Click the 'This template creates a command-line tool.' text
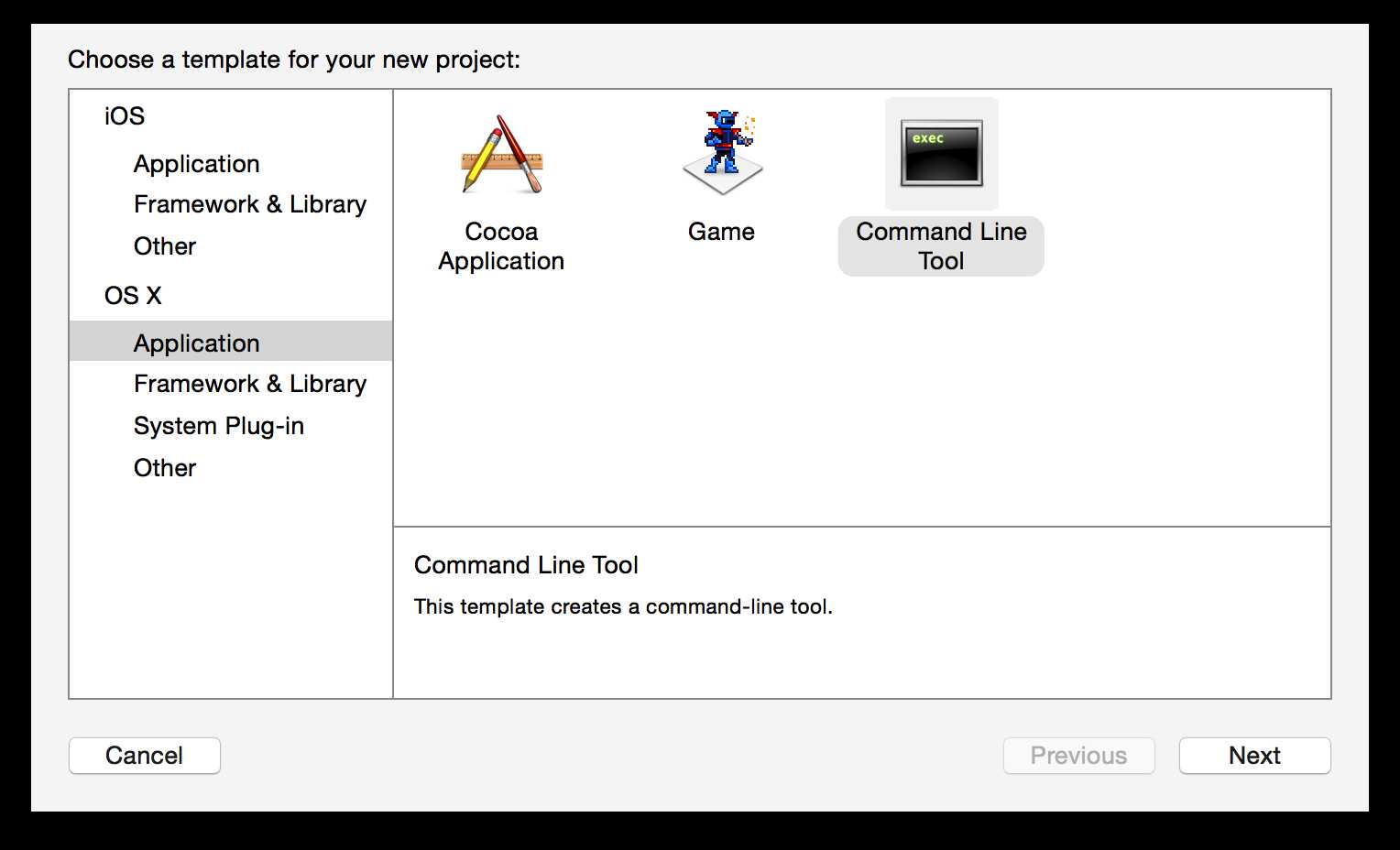Viewport: 1400px width, 850px height. coord(623,606)
